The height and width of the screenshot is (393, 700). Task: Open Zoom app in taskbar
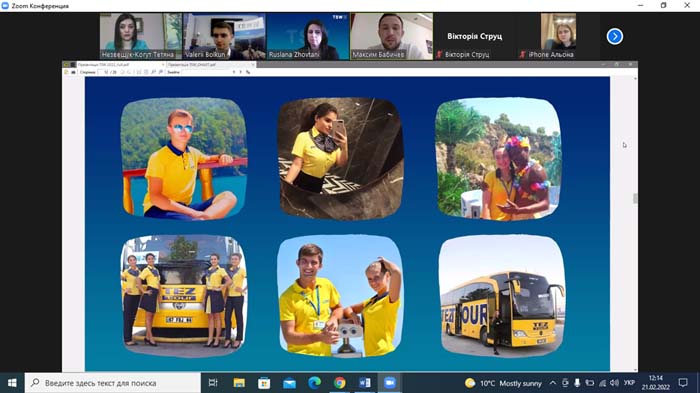coord(390,383)
